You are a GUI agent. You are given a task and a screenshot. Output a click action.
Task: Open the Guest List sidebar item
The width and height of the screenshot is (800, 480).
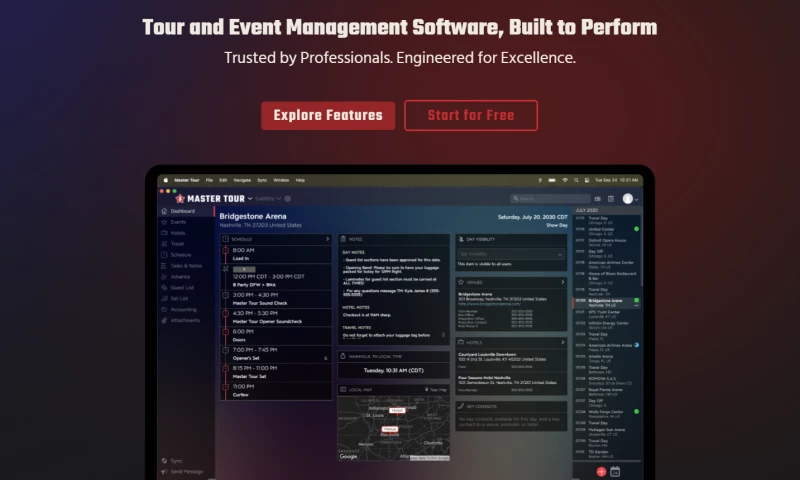(x=181, y=287)
